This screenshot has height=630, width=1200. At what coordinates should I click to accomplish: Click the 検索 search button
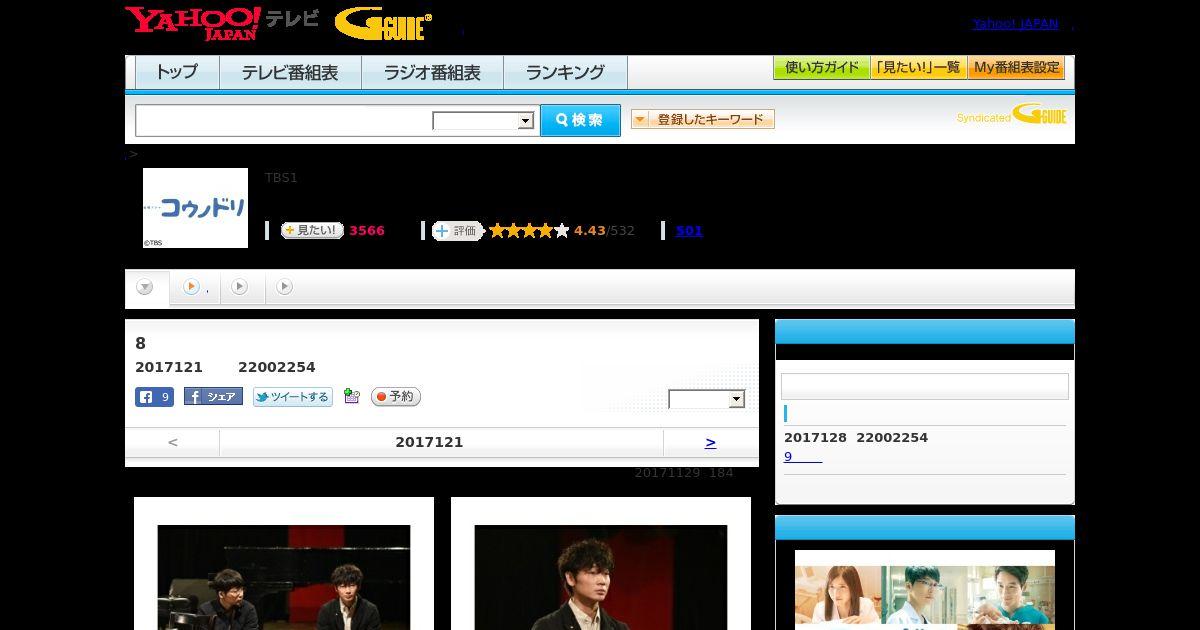[x=580, y=120]
